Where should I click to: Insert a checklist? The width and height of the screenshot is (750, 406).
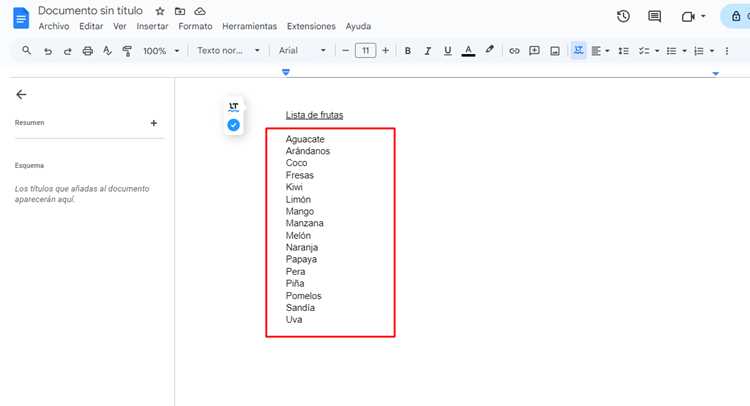(x=644, y=51)
